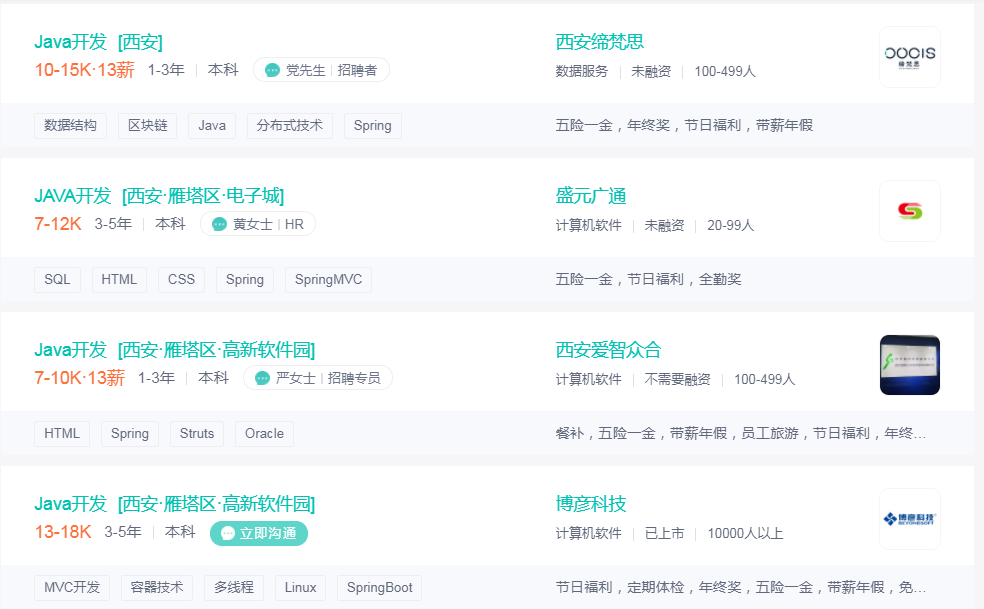Click the 10000人以上 company size text
The width and height of the screenshot is (984, 609).
(746, 534)
